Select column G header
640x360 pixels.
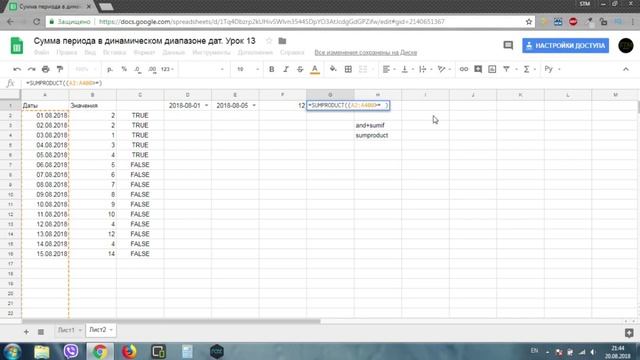pos(330,95)
